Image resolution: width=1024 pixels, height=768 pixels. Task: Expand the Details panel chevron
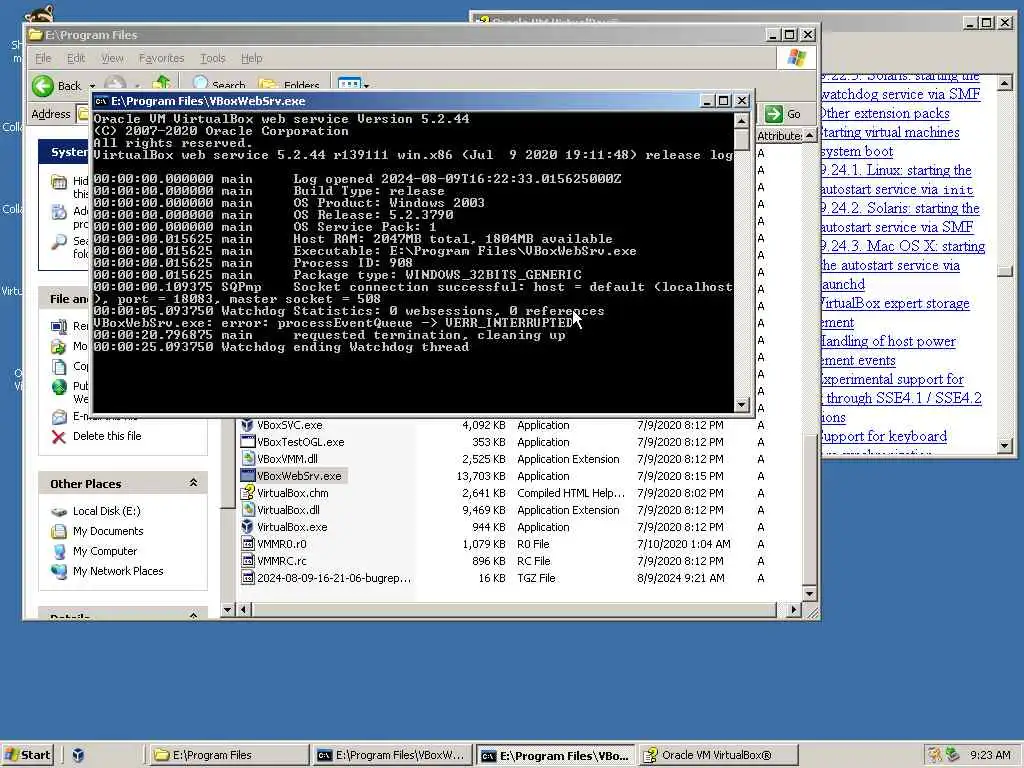[x=193, y=615]
